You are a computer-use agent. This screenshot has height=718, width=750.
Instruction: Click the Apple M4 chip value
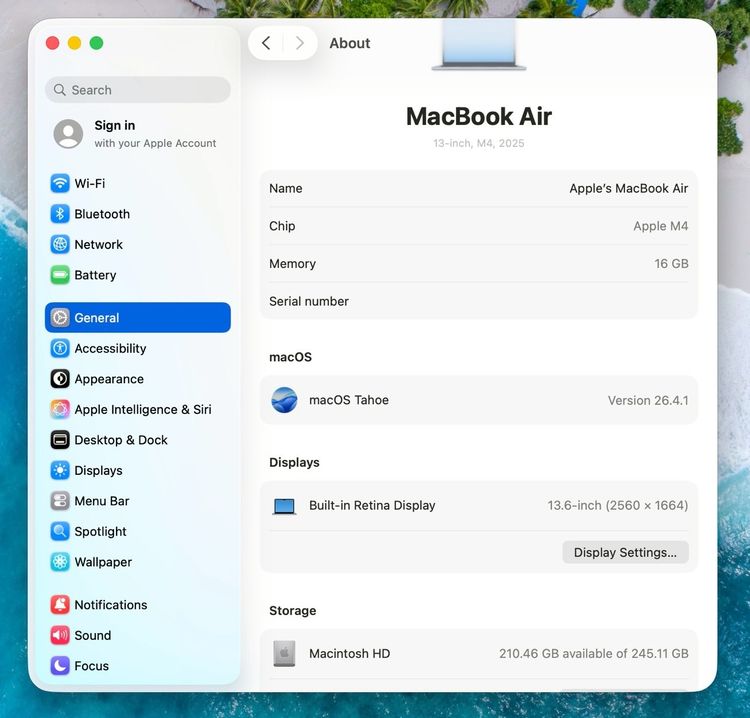click(661, 226)
